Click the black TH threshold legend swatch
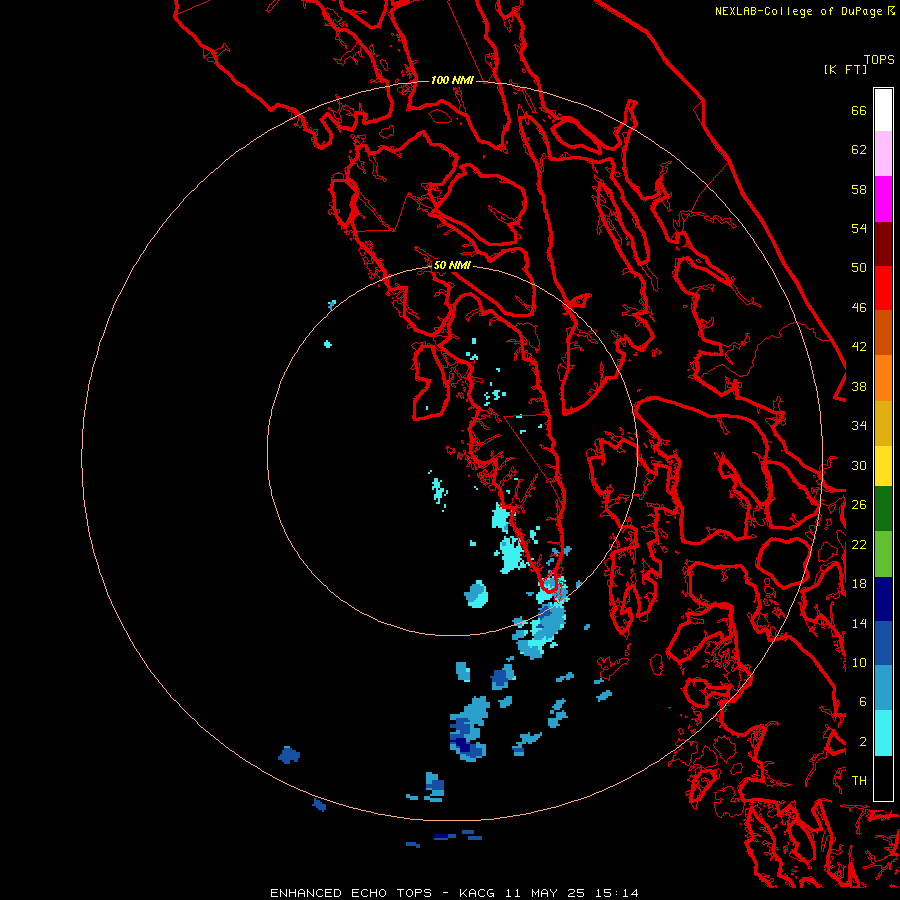The image size is (900, 900). (x=883, y=778)
